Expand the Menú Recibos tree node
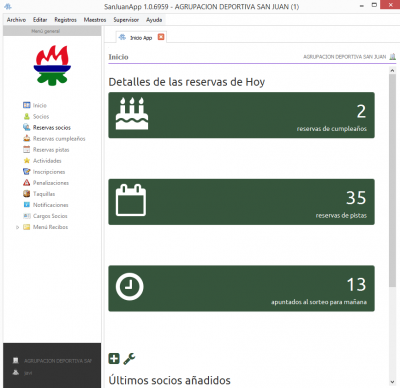Viewport: 400px width, 388px height. click(x=17, y=227)
